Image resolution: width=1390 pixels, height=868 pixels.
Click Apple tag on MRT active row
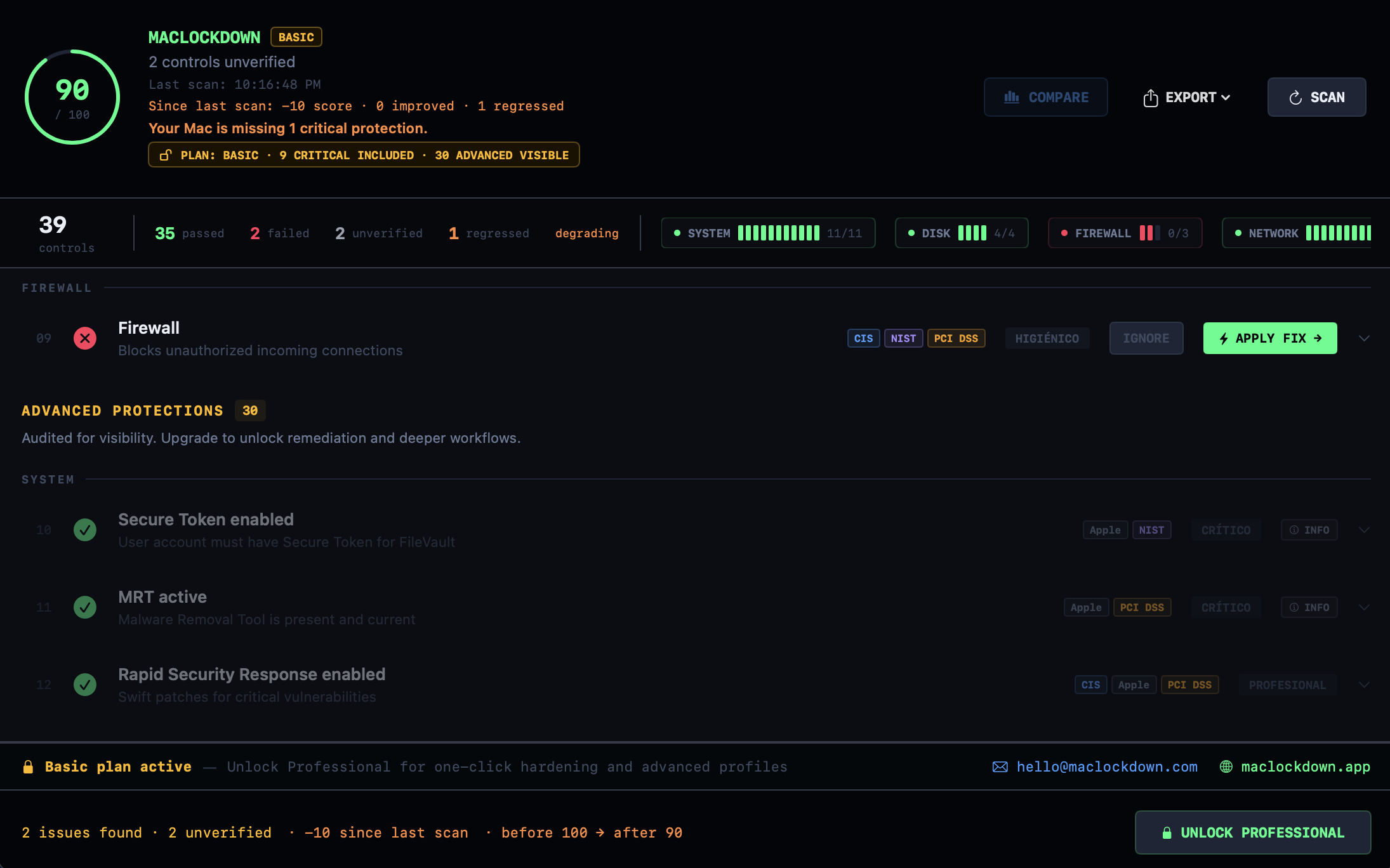pyautogui.click(x=1086, y=607)
